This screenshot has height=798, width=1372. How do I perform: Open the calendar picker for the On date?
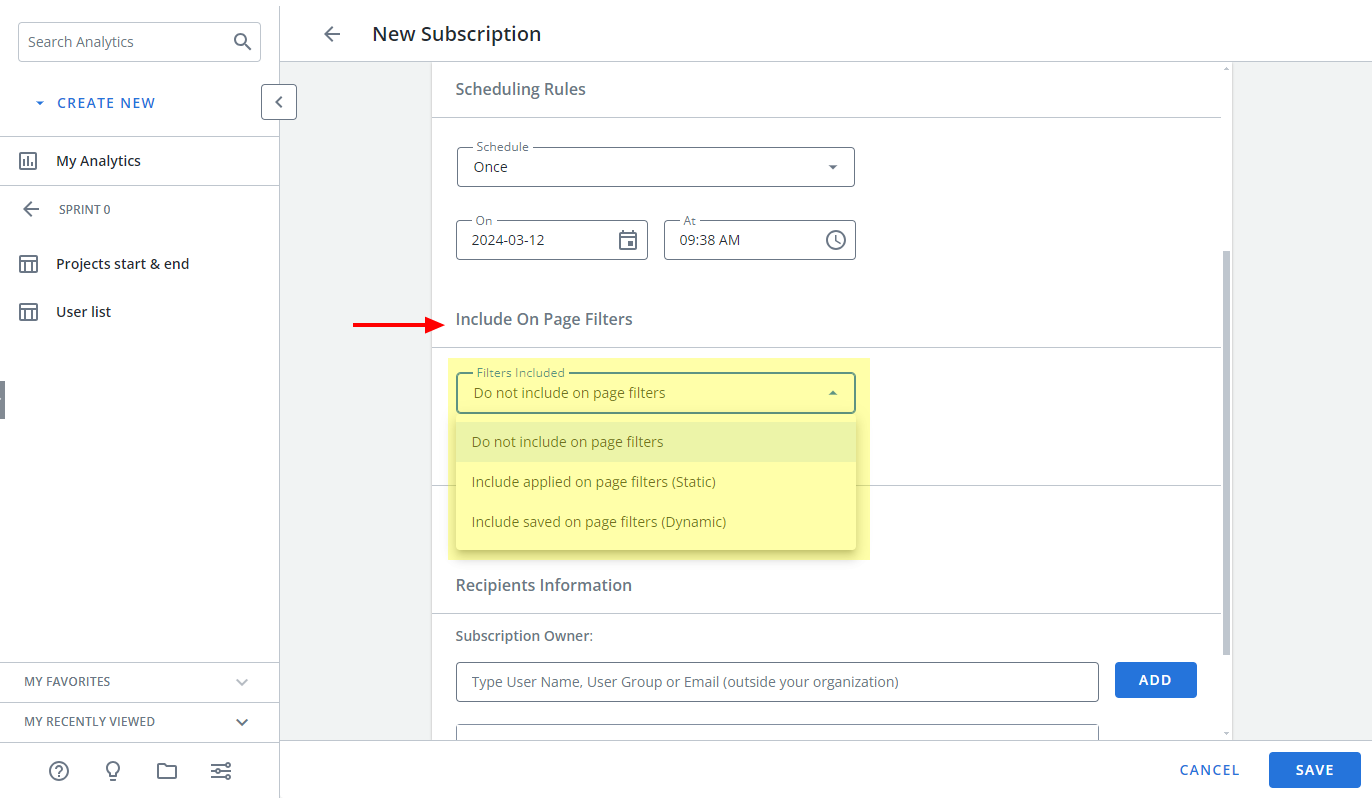pos(628,240)
